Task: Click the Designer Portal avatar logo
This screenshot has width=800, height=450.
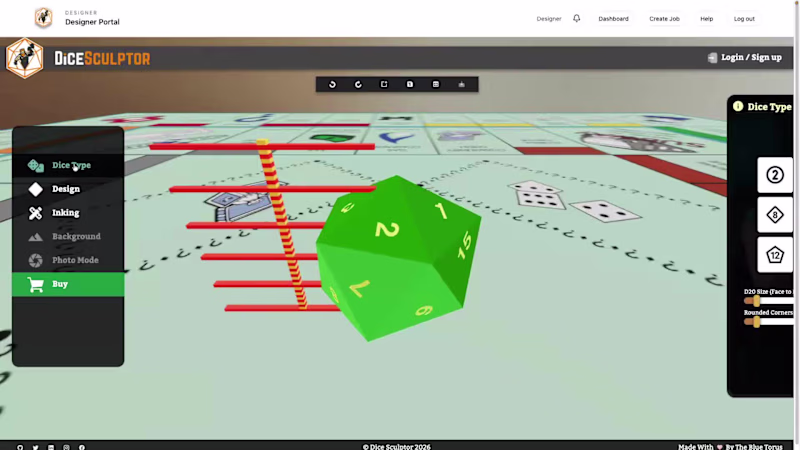Action: point(43,18)
